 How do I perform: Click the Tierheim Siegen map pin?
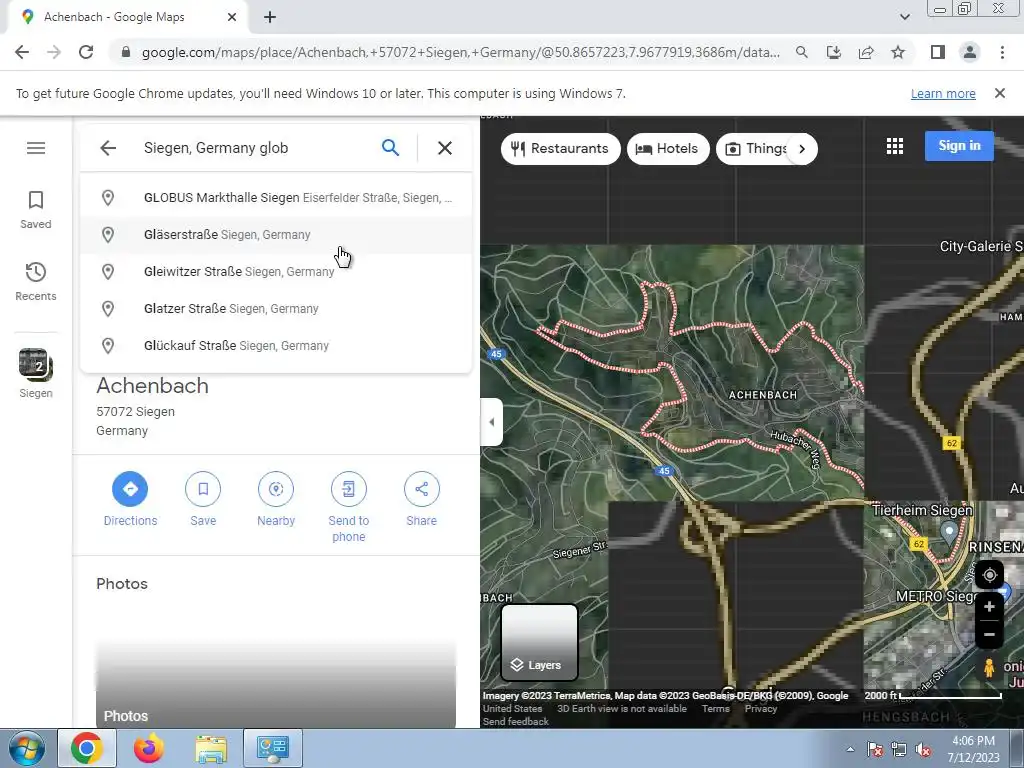click(x=950, y=531)
